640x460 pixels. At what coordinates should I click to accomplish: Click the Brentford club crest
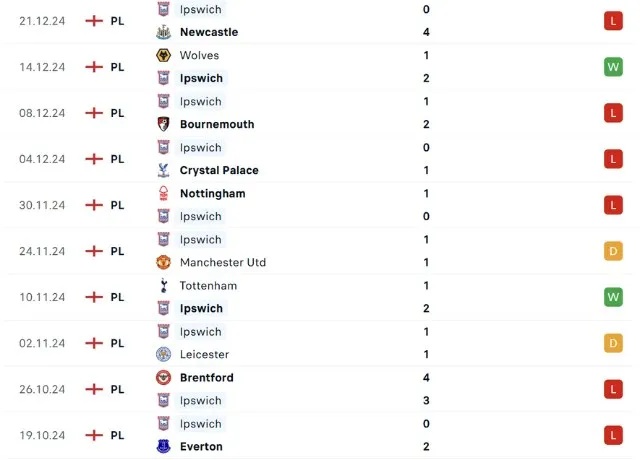(x=163, y=378)
